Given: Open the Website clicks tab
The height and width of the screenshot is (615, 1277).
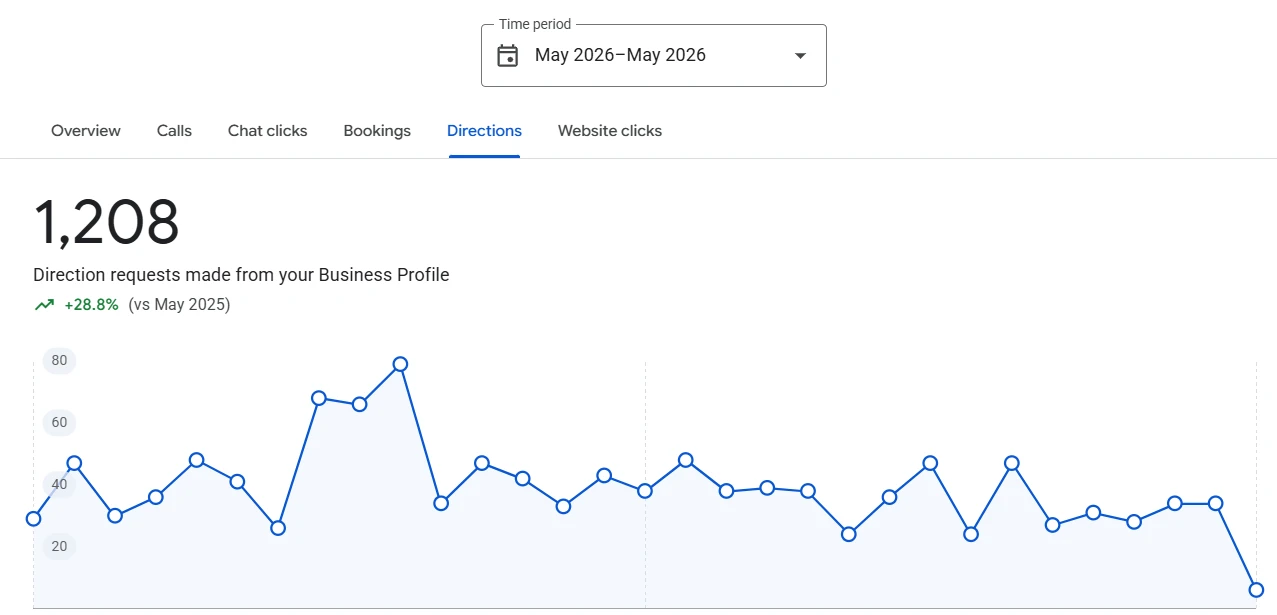Looking at the screenshot, I should [610, 131].
